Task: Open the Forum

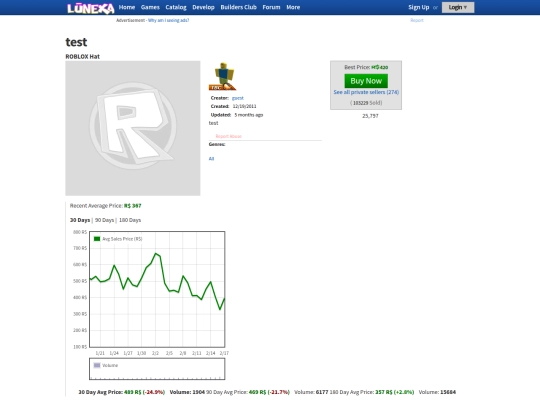Action: pos(271,7)
